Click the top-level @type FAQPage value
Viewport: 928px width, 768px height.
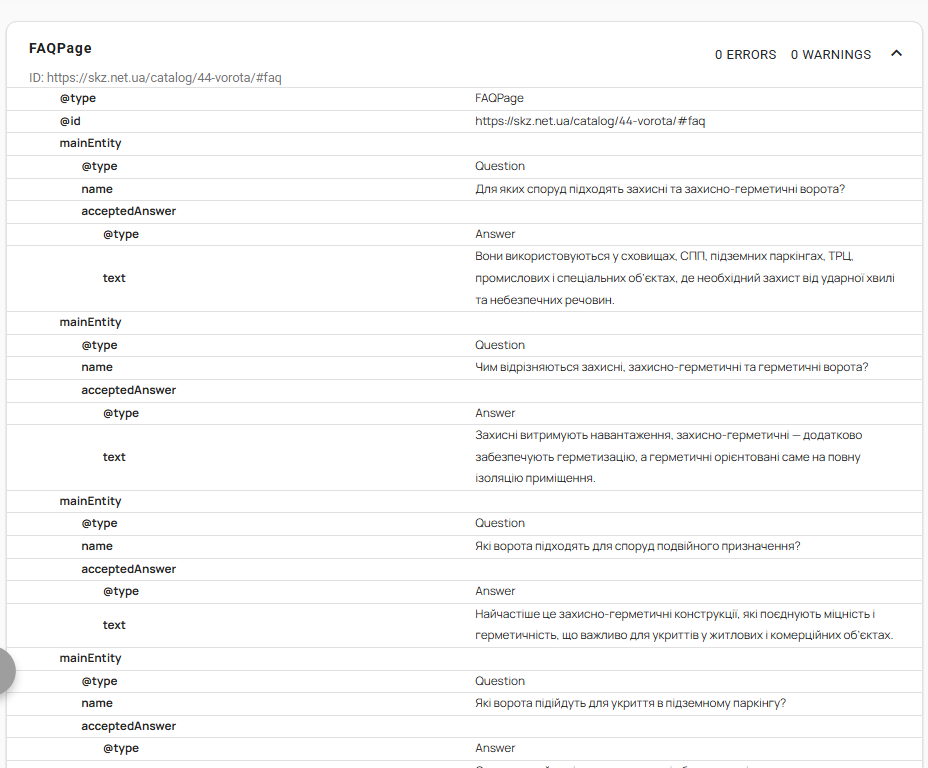pyautogui.click(x=499, y=98)
